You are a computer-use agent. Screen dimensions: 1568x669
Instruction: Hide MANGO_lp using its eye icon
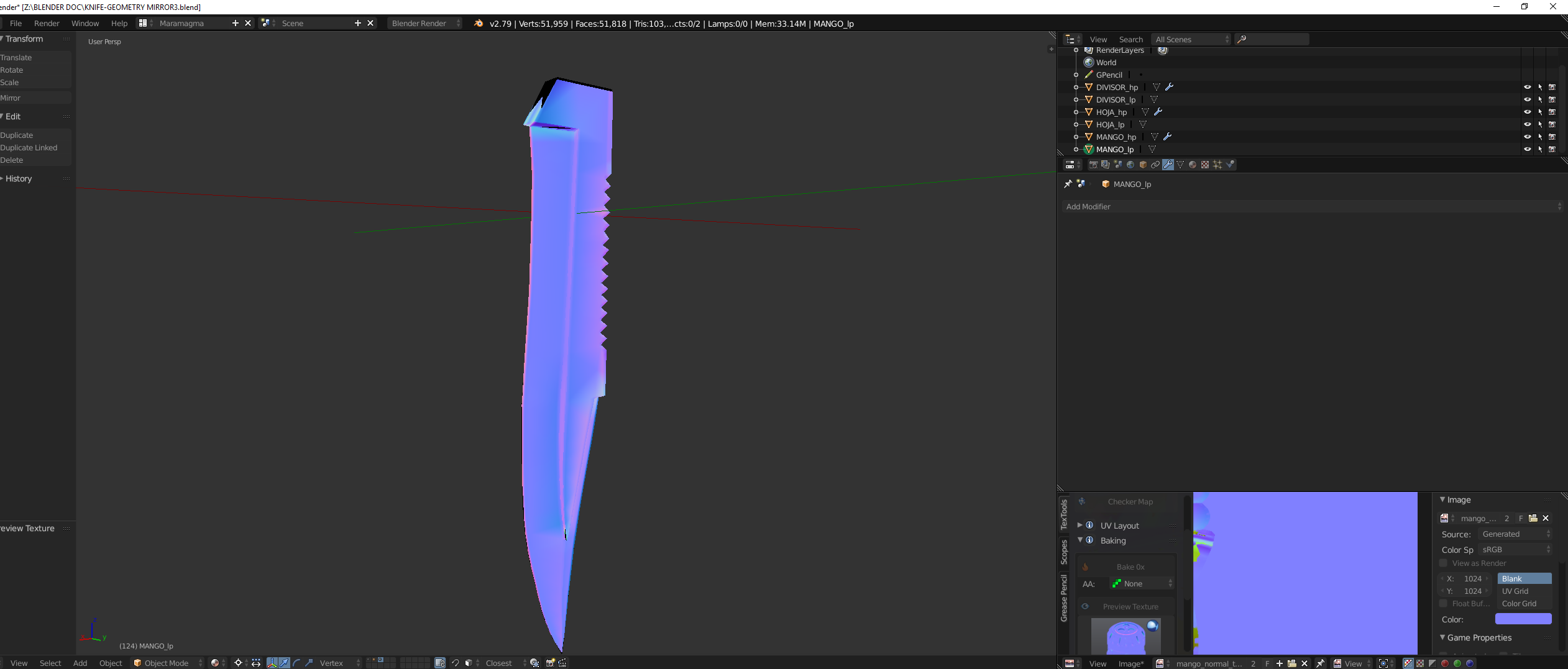click(1527, 149)
